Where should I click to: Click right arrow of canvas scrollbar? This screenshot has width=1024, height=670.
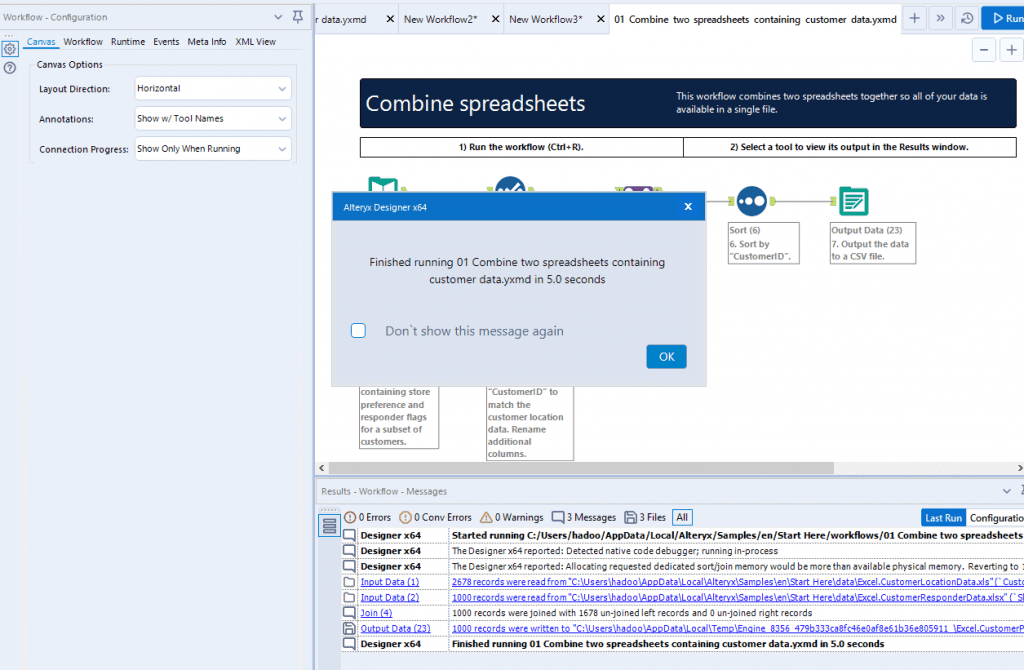[x=1019, y=468]
